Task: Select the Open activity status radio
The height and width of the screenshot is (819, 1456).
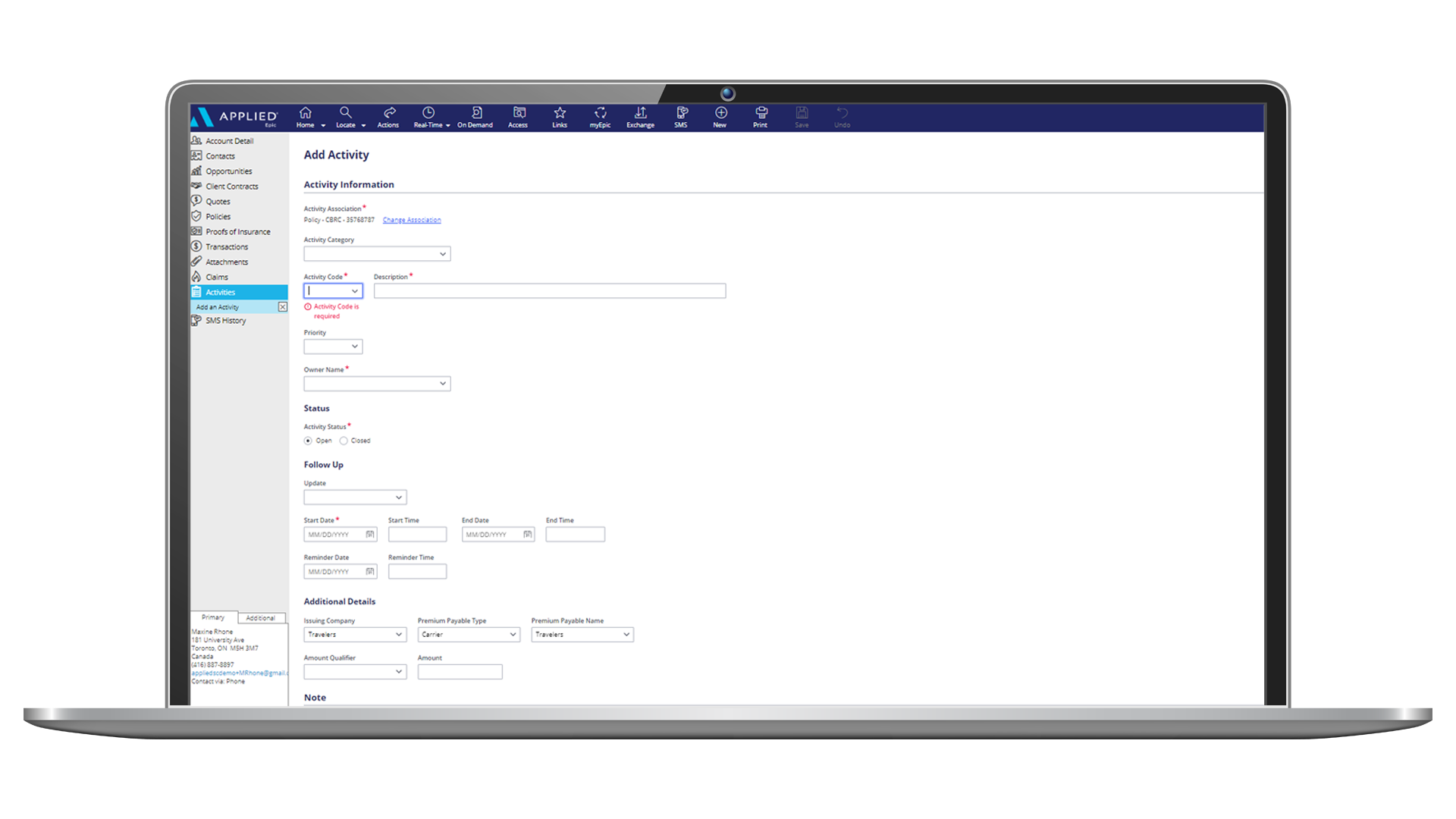Action: coord(308,441)
